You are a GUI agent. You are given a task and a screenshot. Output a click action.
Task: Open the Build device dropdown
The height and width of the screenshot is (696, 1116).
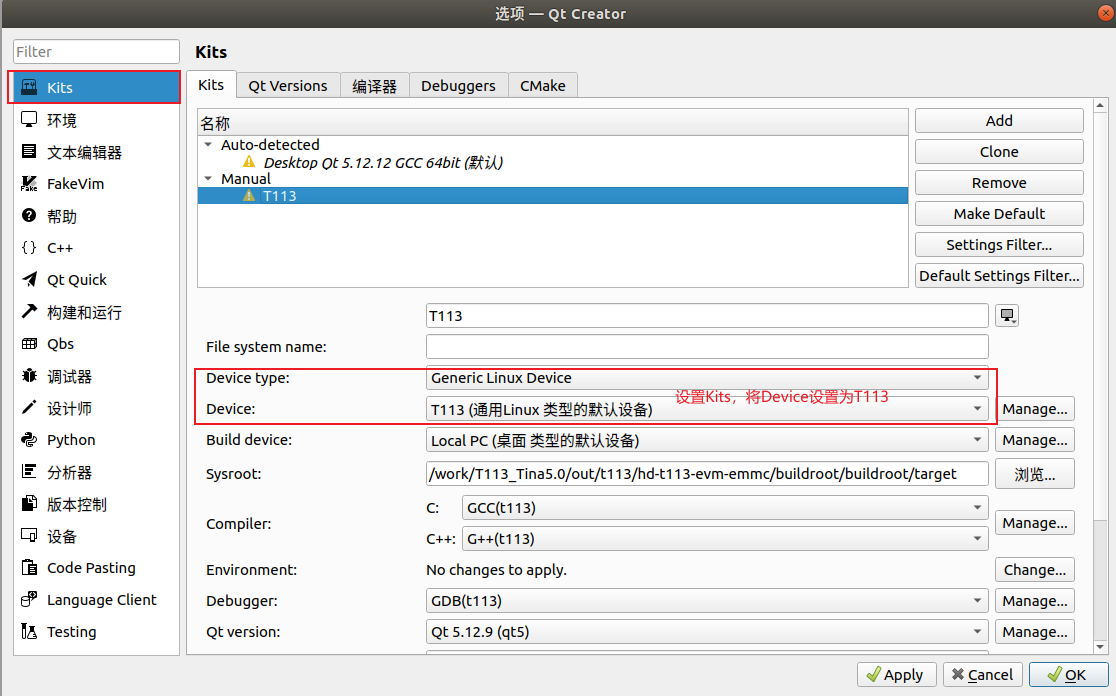pyautogui.click(x=707, y=441)
